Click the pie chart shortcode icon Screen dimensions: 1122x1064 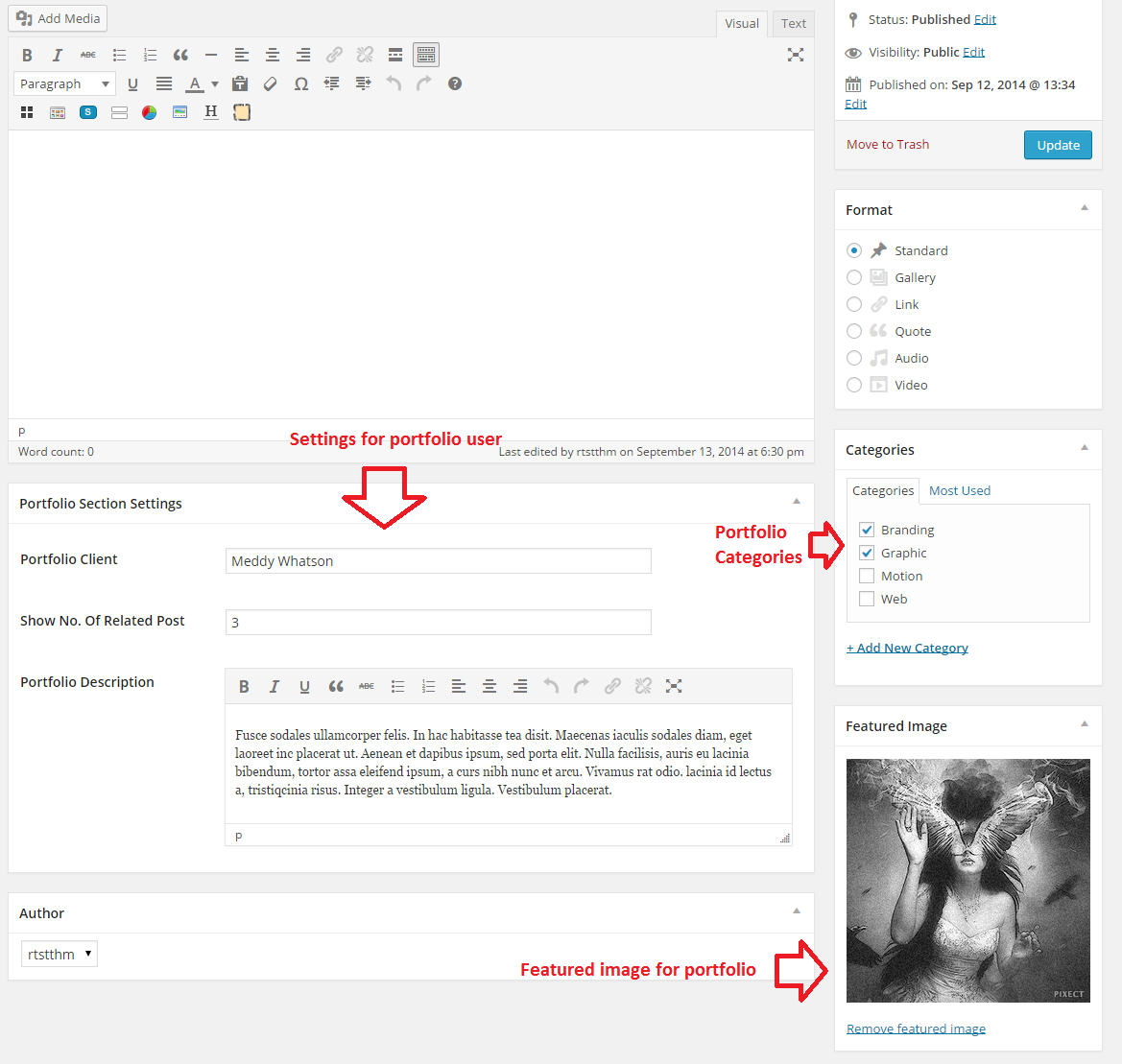click(149, 112)
